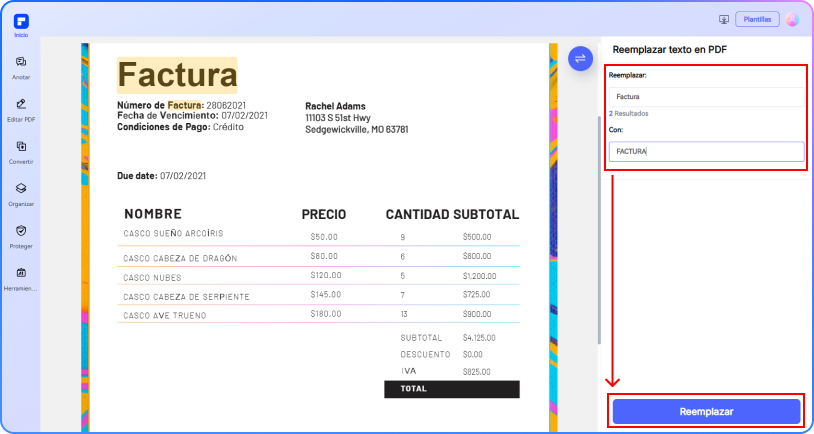Click the $4,125.00 subtotal amount
The height and width of the screenshot is (434, 814).
pyautogui.click(x=479, y=338)
